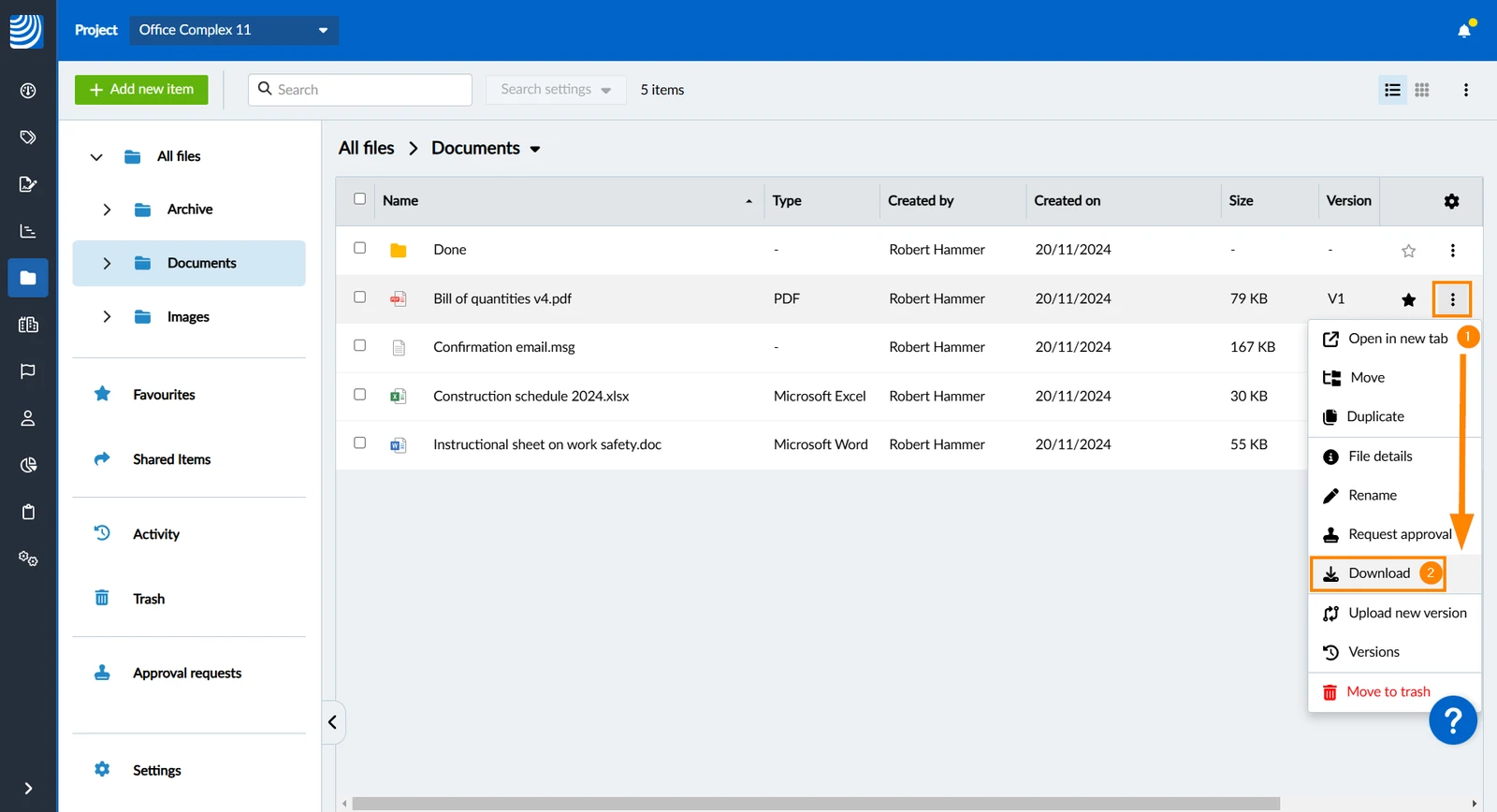Unfavourite Bill of quantities v4.pdf star
This screenshot has width=1497, height=812.
point(1408,299)
